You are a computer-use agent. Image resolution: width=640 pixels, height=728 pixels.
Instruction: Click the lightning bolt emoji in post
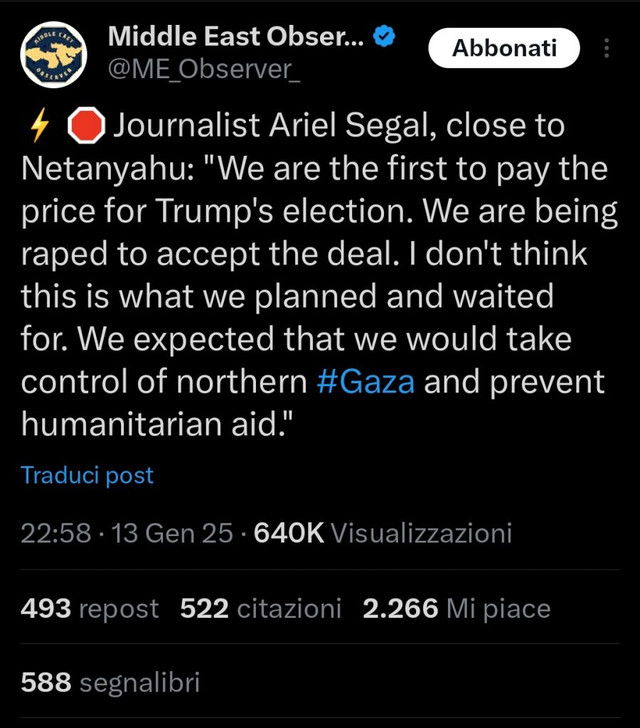(x=39, y=126)
